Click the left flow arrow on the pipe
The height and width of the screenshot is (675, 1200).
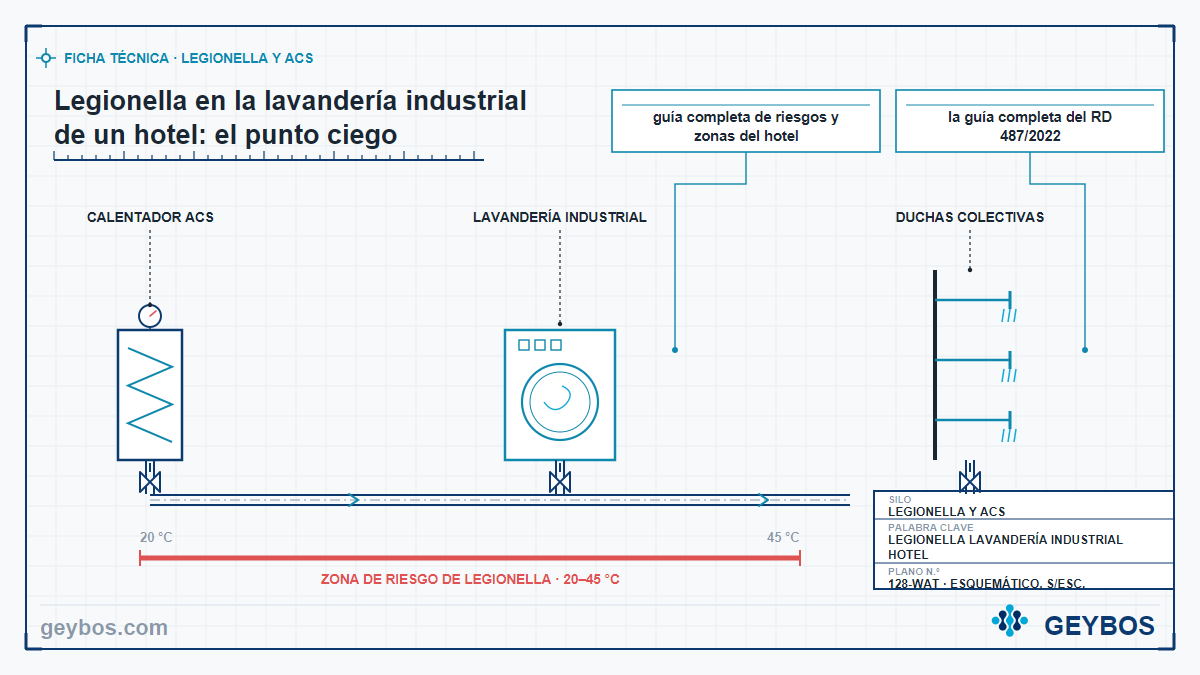click(x=353, y=500)
